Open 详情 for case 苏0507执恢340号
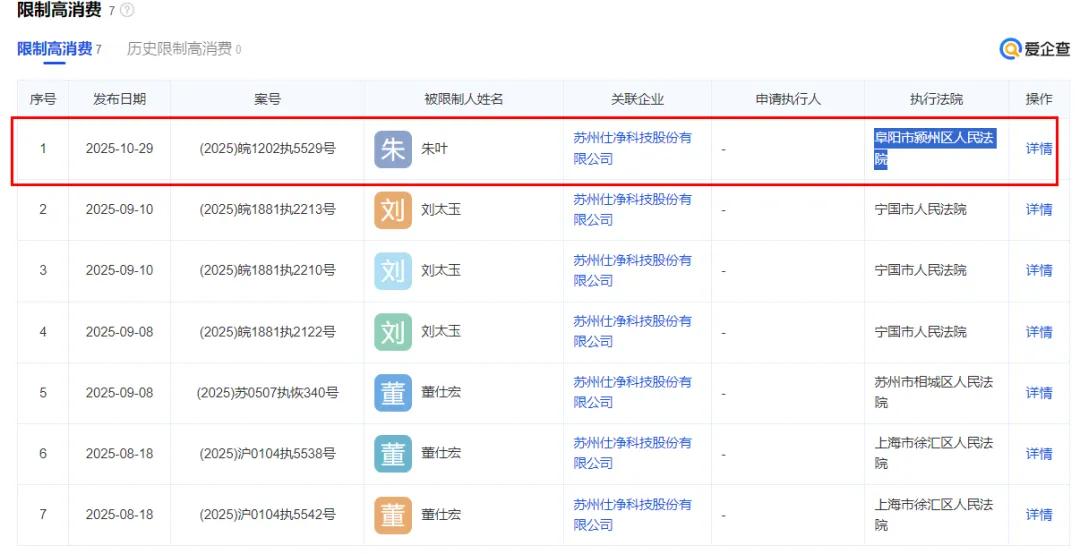Screen dimensions: 1080x554 (1039, 392)
